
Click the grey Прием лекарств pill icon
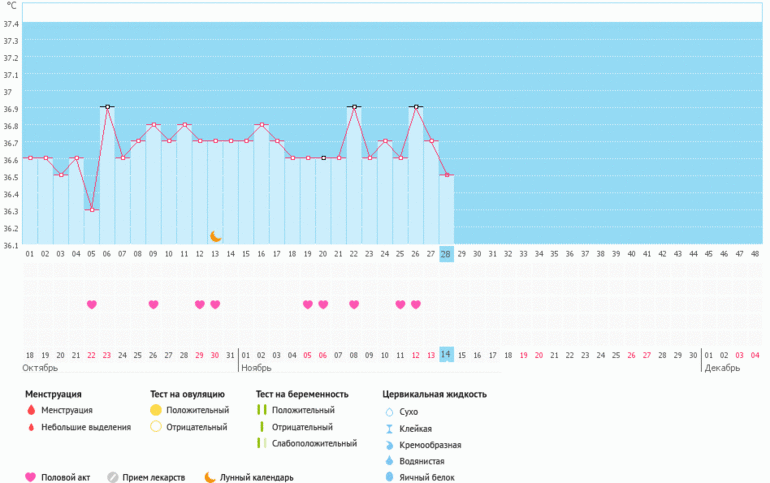pos(113,477)
